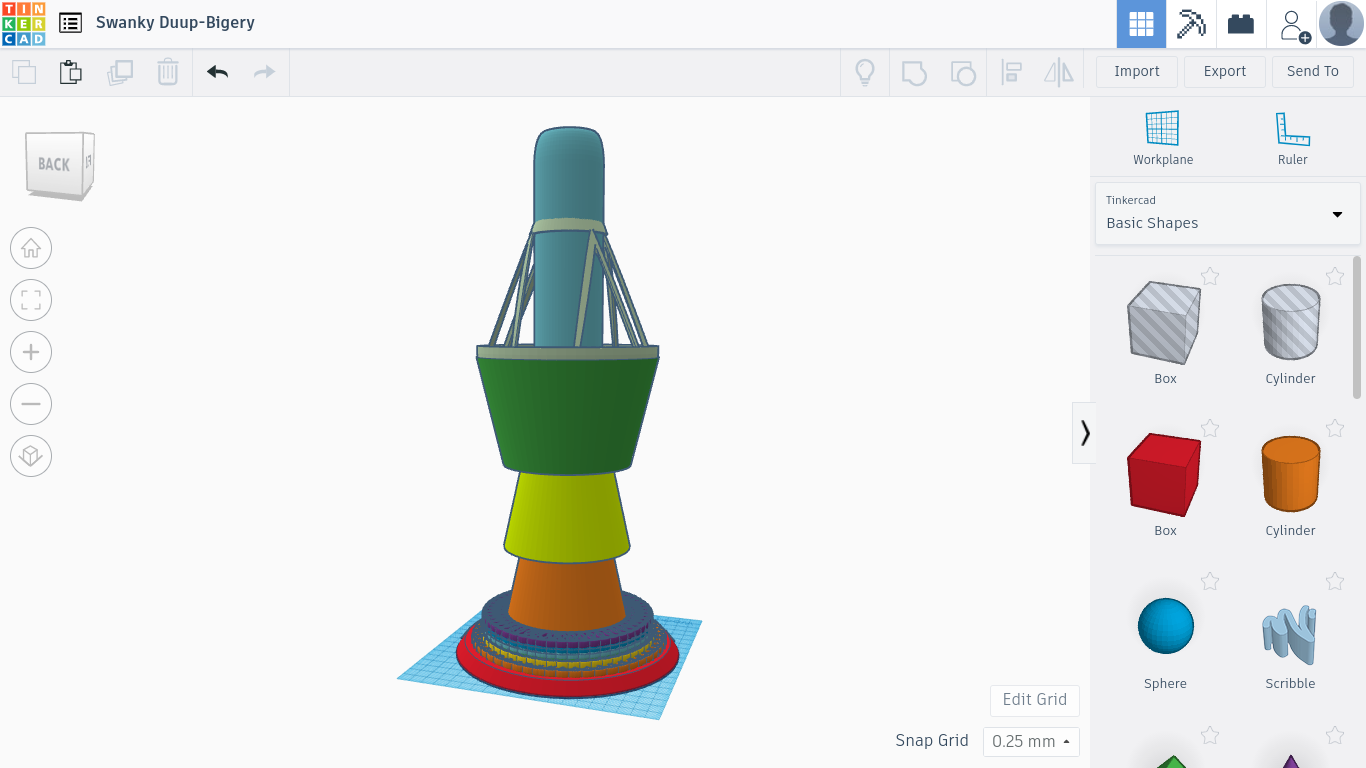Open the designs list icon
The image size is (1366, 768).
pyautogui.click(x=70, y=23)
